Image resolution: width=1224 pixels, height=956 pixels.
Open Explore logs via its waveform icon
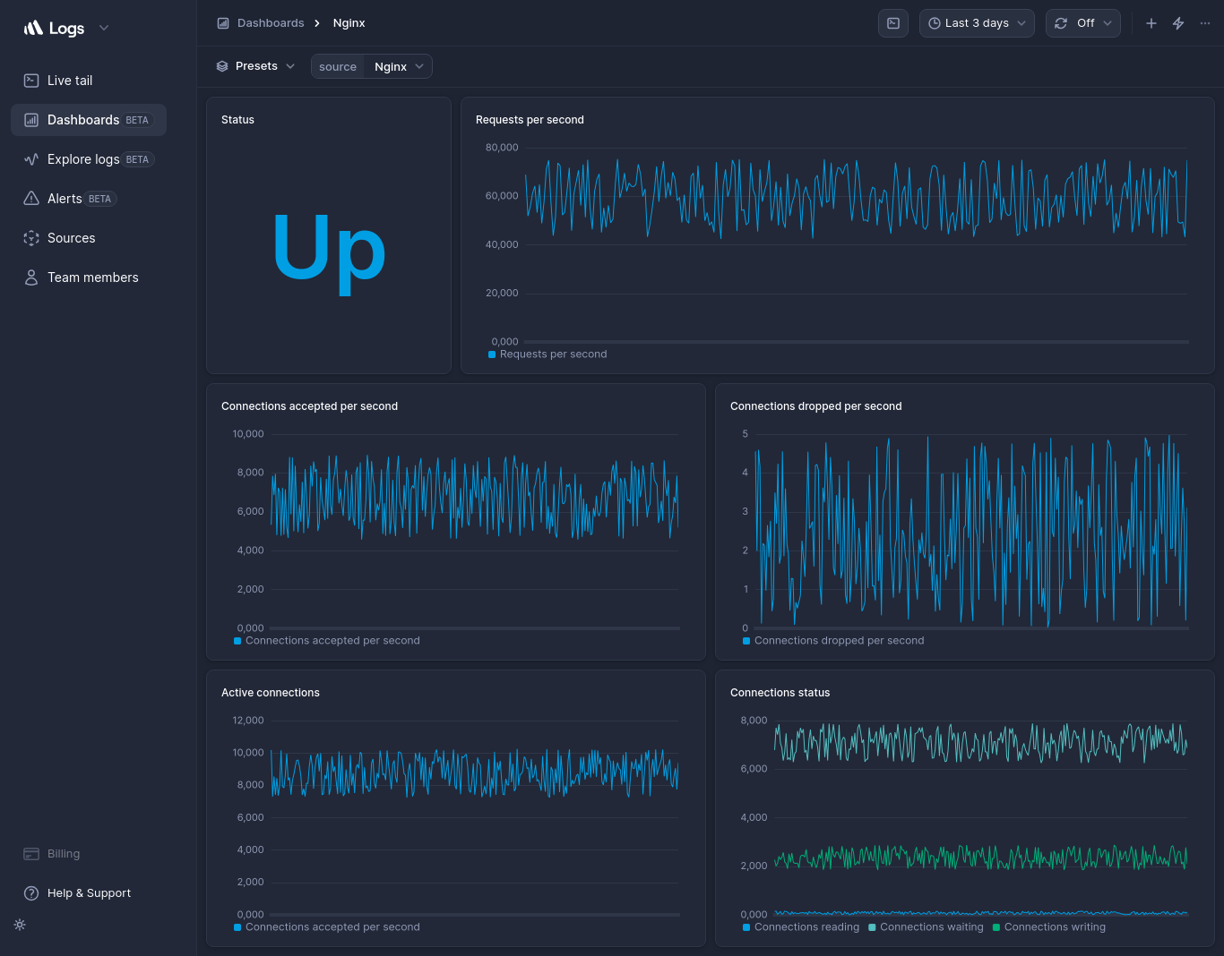(31, 158)
